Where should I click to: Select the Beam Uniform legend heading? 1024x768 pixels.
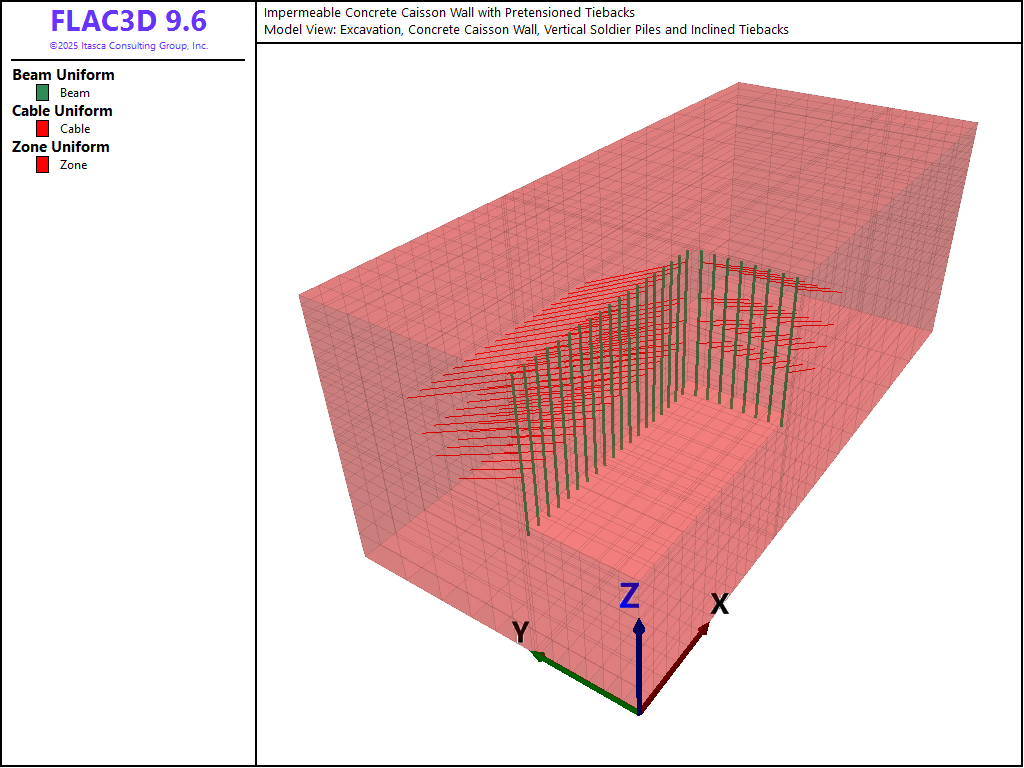pos(63,75)
